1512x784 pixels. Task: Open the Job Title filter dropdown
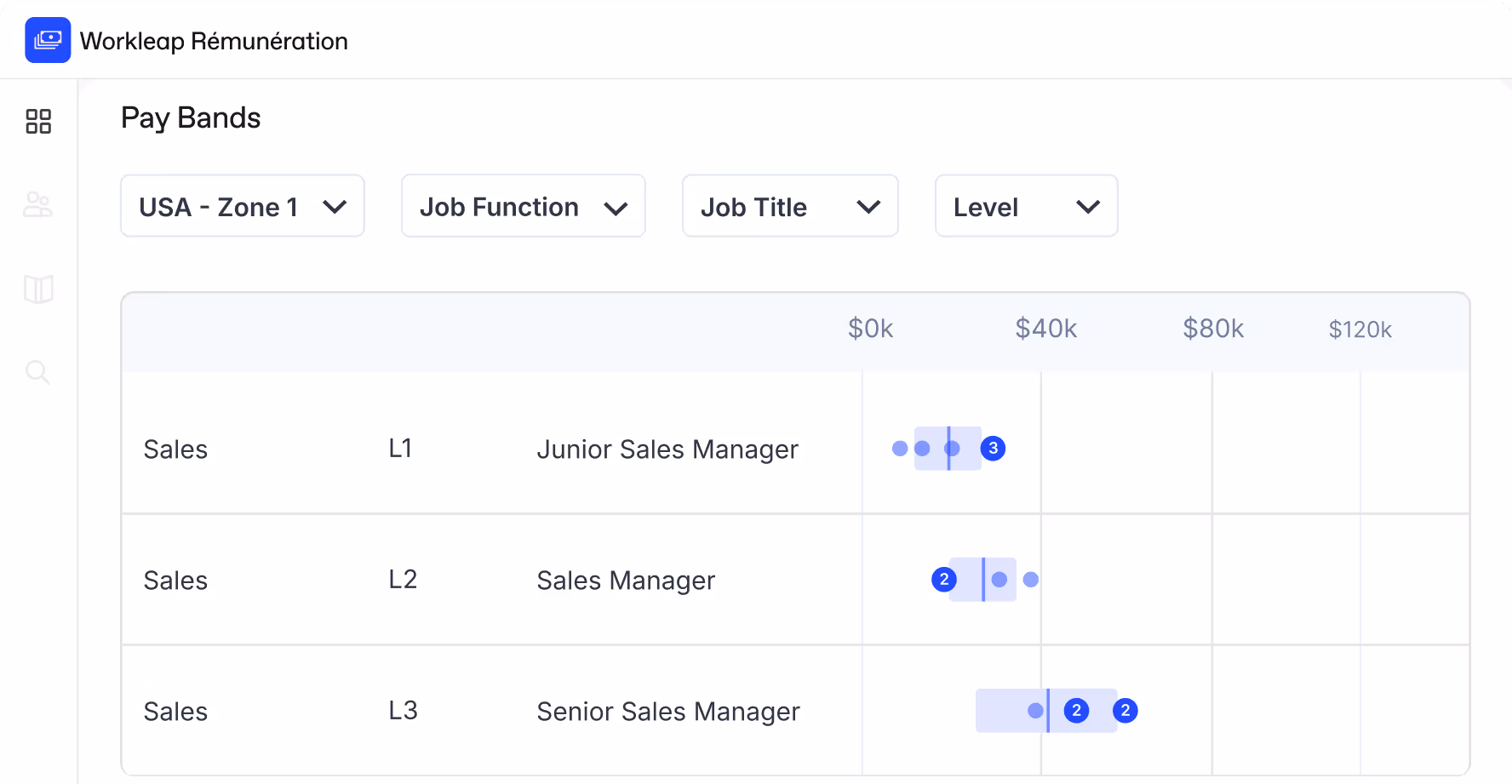click(790, 206)
